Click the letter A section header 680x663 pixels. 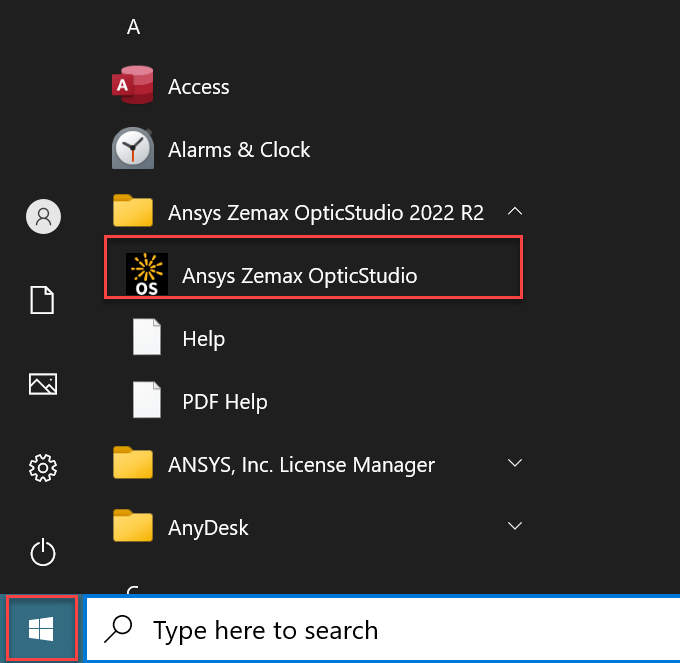133,27
